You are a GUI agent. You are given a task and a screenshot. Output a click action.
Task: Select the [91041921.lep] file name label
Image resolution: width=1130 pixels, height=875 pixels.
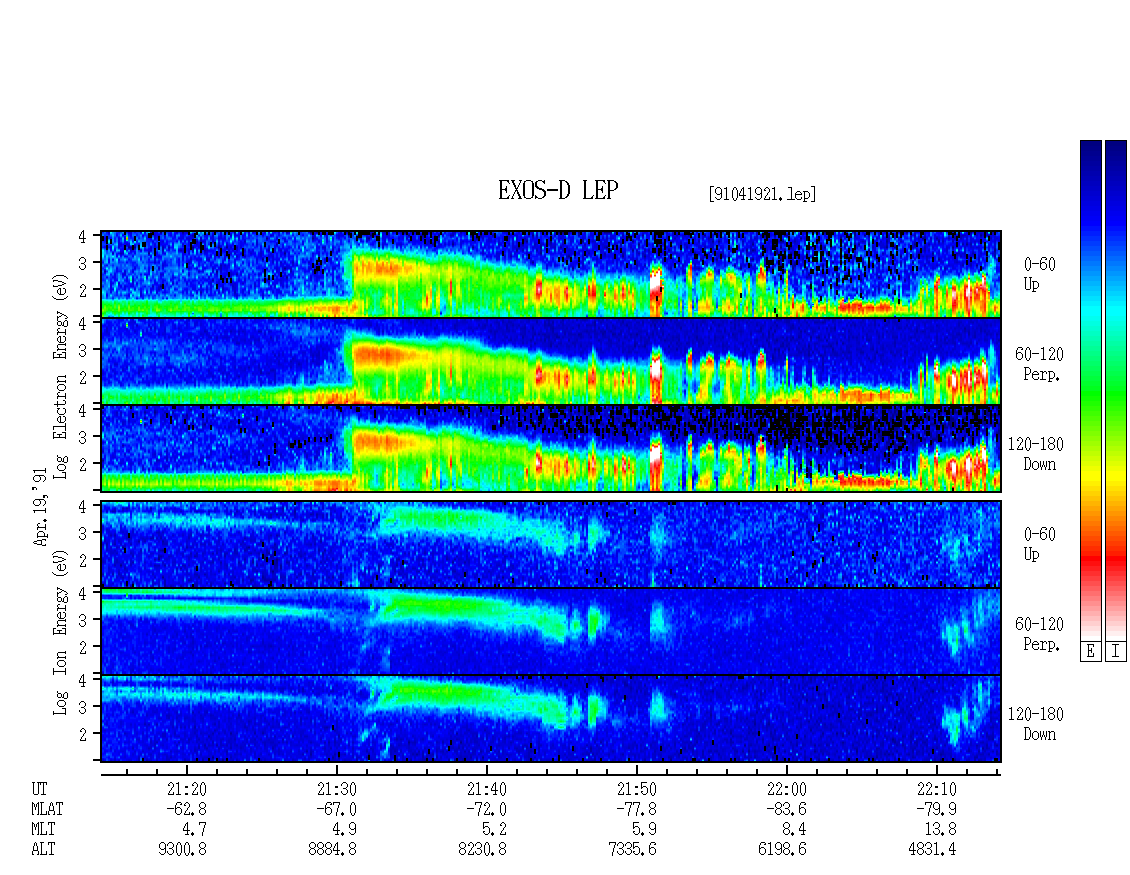pos(762,193)
